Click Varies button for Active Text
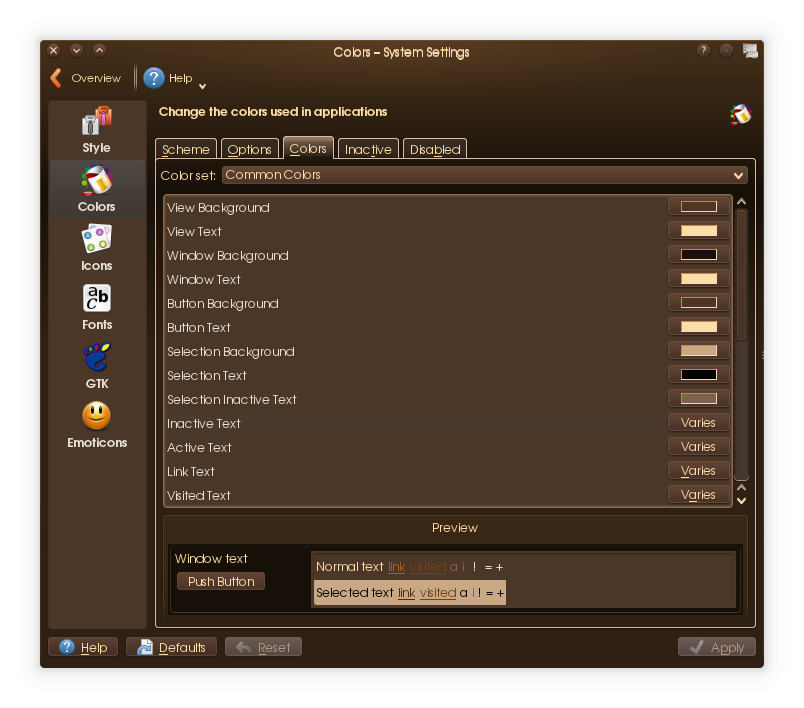This screenshot has width=804, height=708. pyautogui.click(x=698, y=447)
